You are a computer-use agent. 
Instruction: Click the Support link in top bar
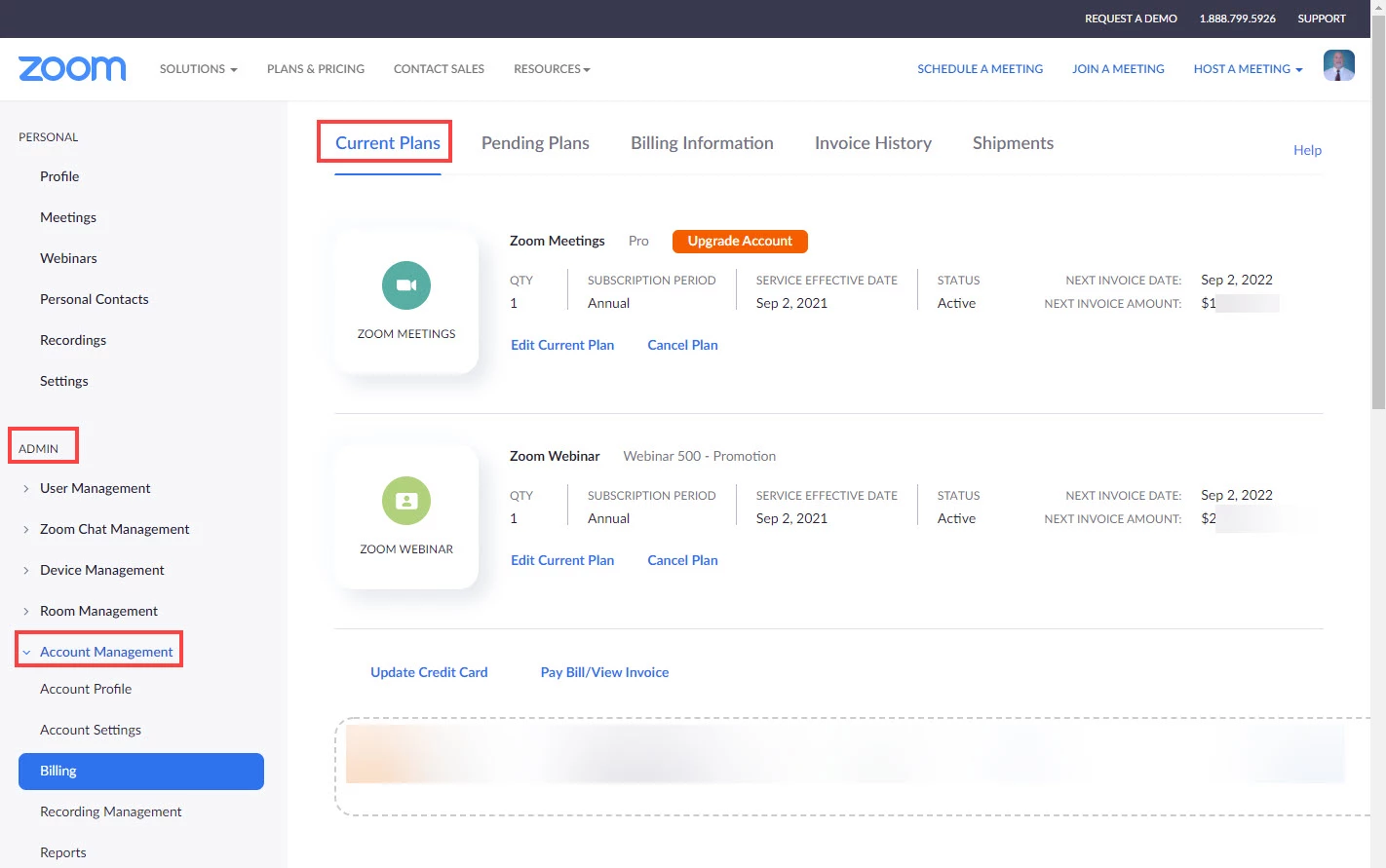tap(1322, 19)
